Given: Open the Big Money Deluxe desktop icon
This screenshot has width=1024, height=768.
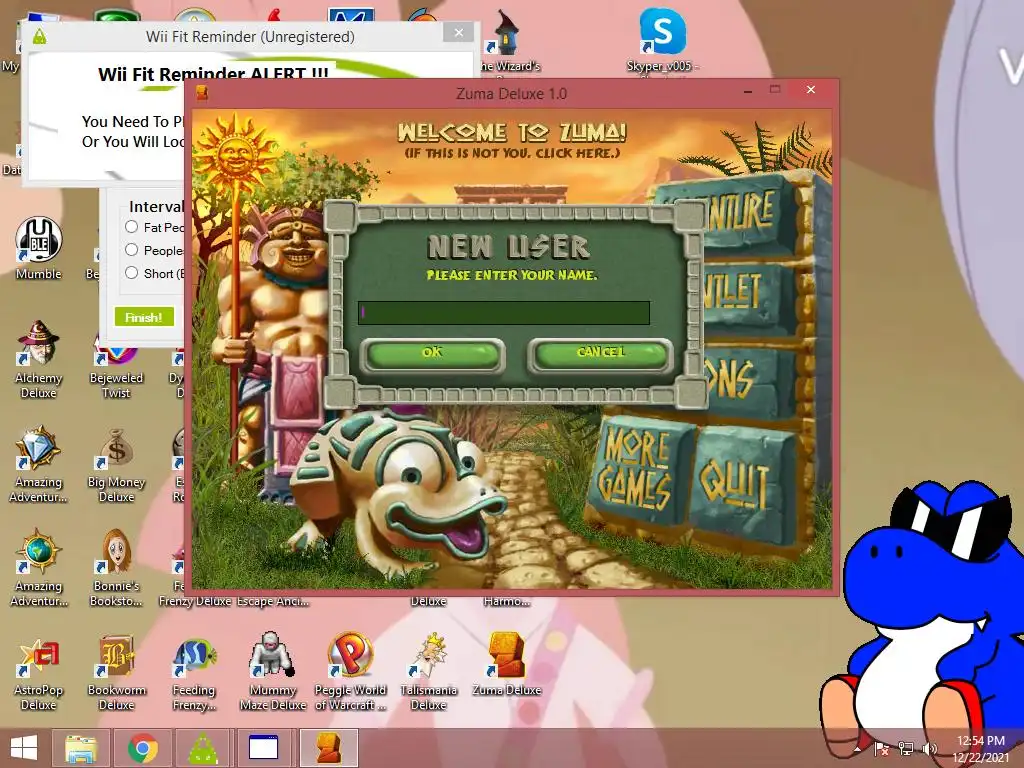Looking at the screenshot, I should pos(116,465).
